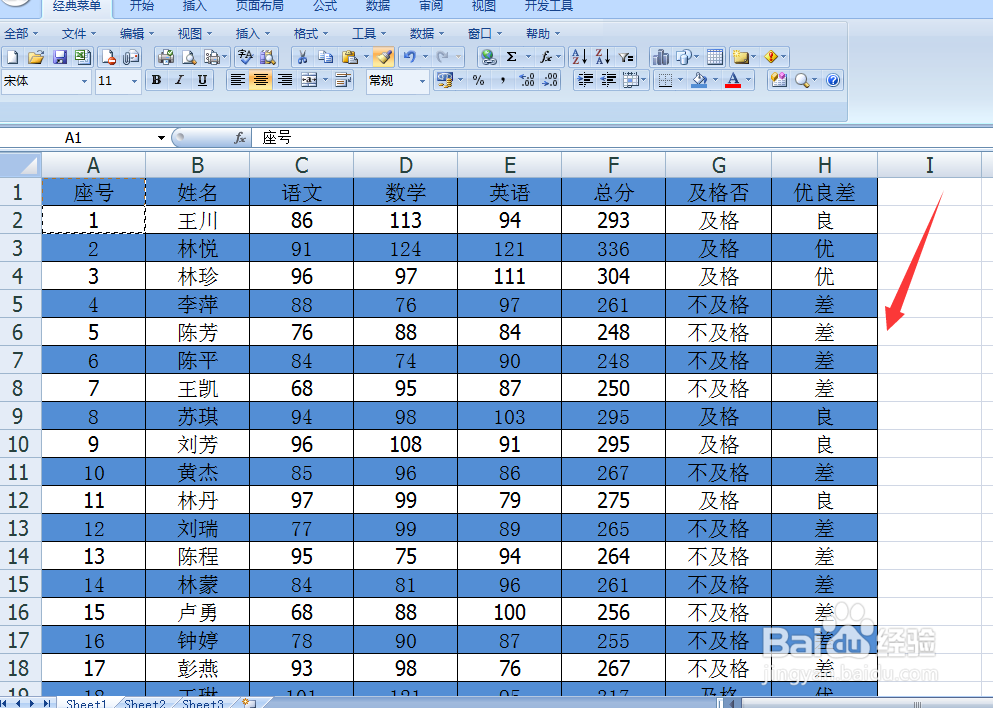Insert a table with the grid icon

tap(715, 58)
